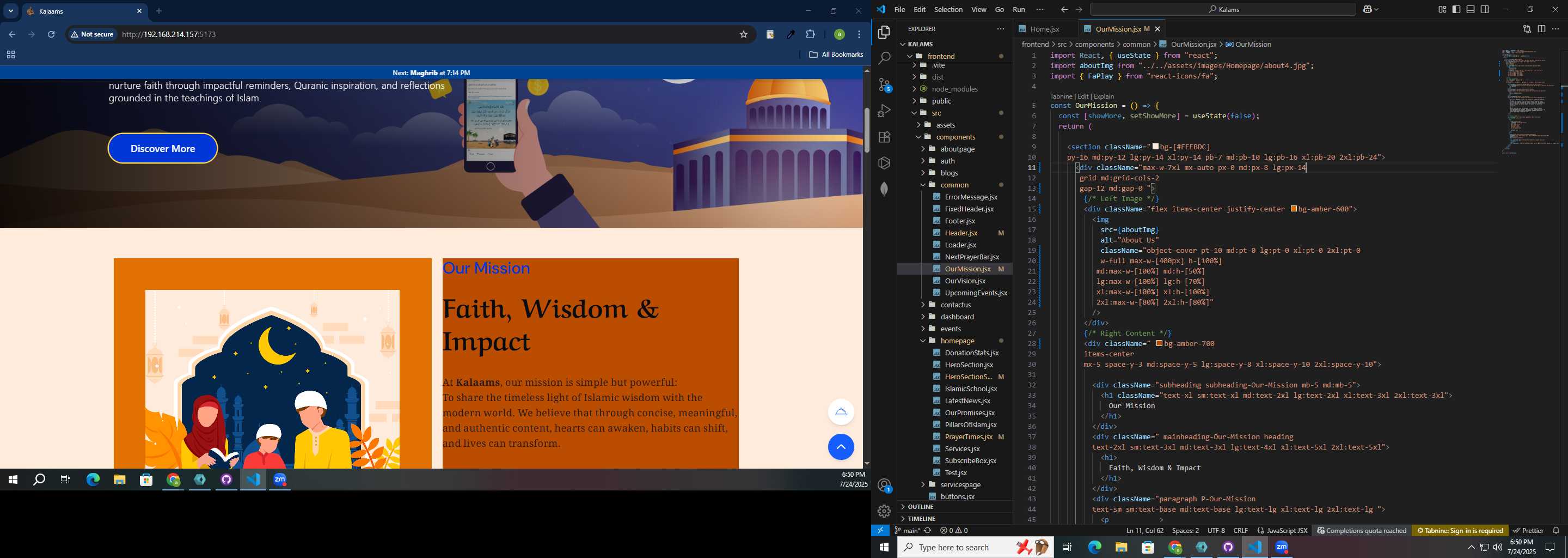The width and height of the screenshot is (1568, 558).
Task: Click Tabnine Sign-in is required status item
Action: pyautogui.click(x=1460, y=531)
